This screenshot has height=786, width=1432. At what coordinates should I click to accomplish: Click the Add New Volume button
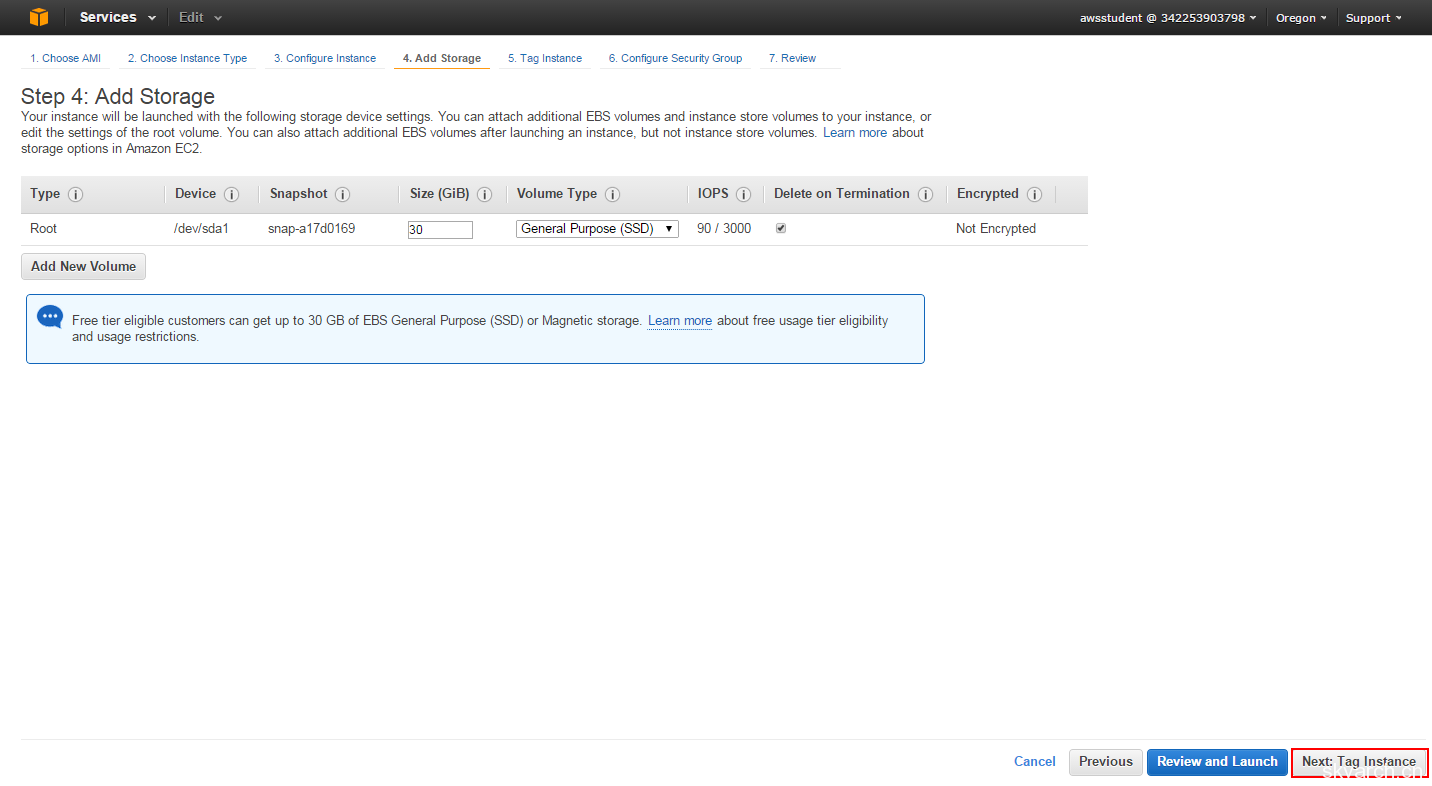84,267
